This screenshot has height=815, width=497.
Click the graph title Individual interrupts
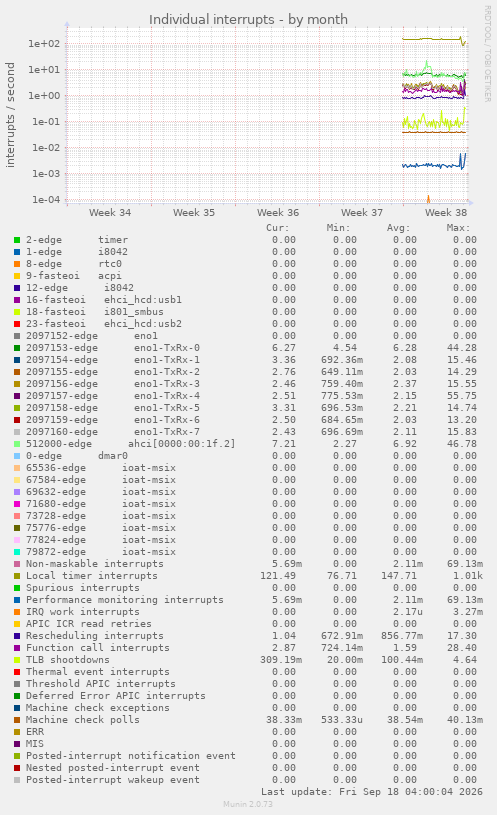[248, 19]
